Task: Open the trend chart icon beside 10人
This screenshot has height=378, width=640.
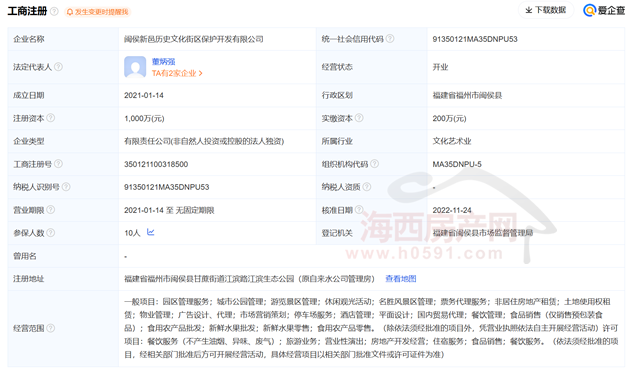Action: (151, 232)
